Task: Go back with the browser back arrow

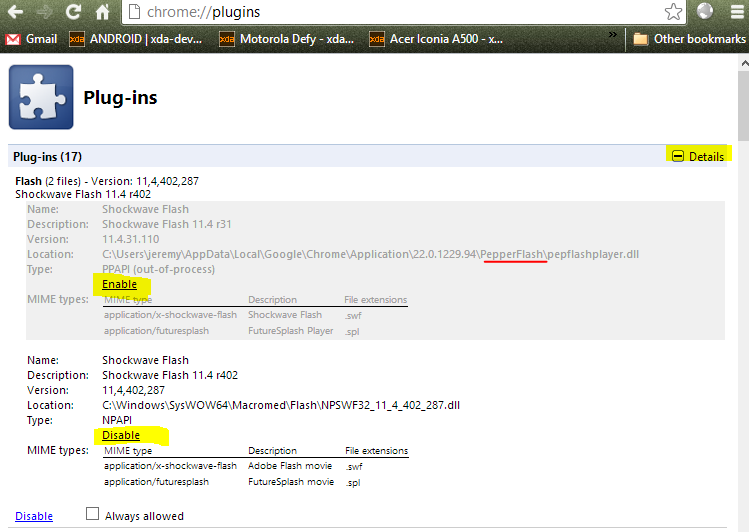Action: tap(15, 11)
